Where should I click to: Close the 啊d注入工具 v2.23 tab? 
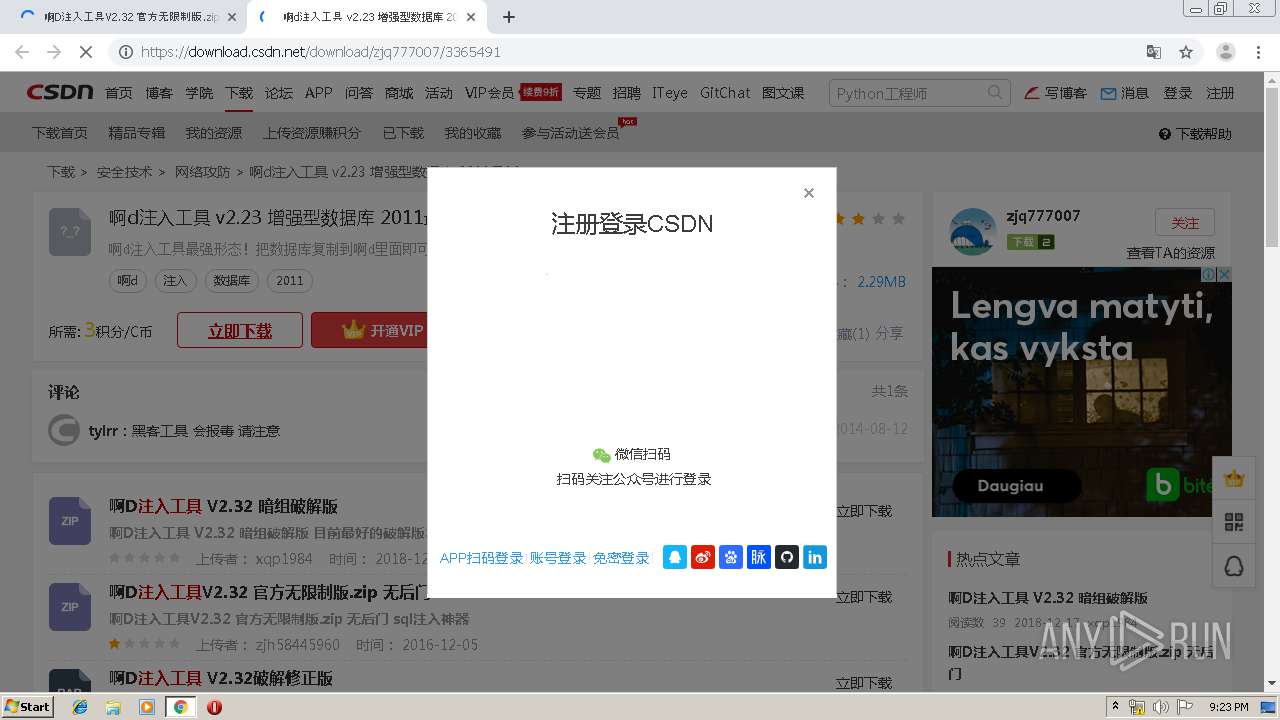pyautogui.click(x=473, y=17)
